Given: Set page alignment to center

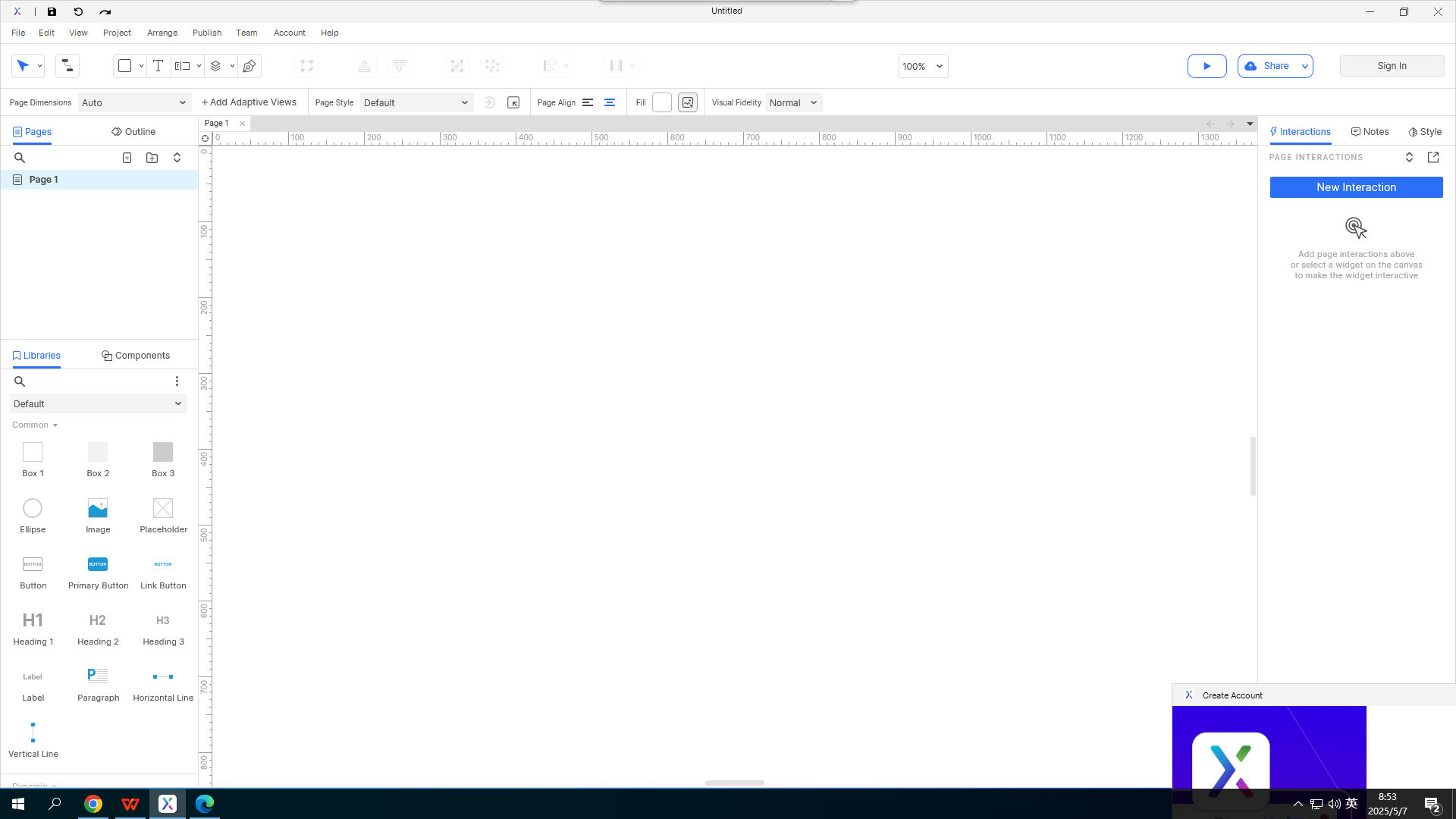Looking at the screenshot, I should pos(610,102).
